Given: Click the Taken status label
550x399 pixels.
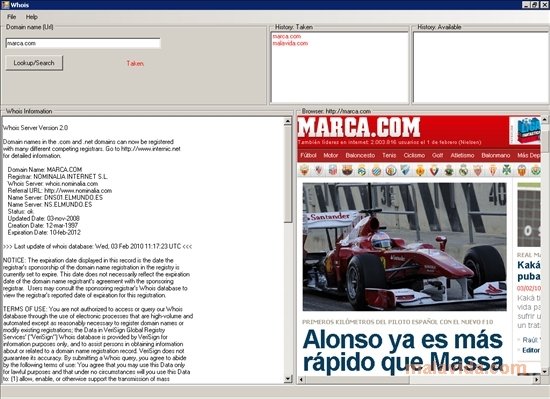Looking at the screenshot, I should (x=135, y=63).
